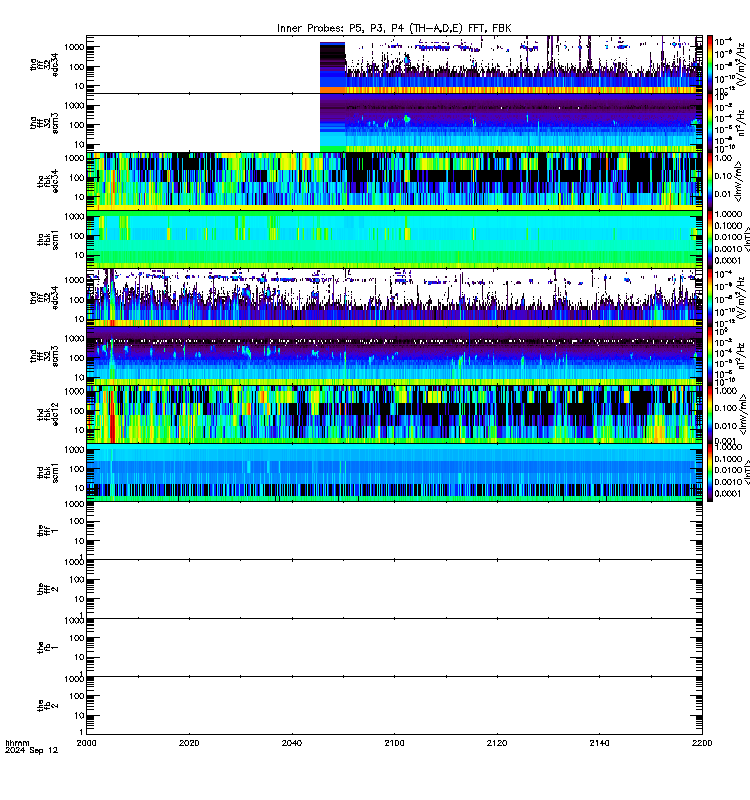This screenshot has height=800, width=750.
Task: Click the 10 tick of the fff 2 panel
Action: tap(79, 599)
